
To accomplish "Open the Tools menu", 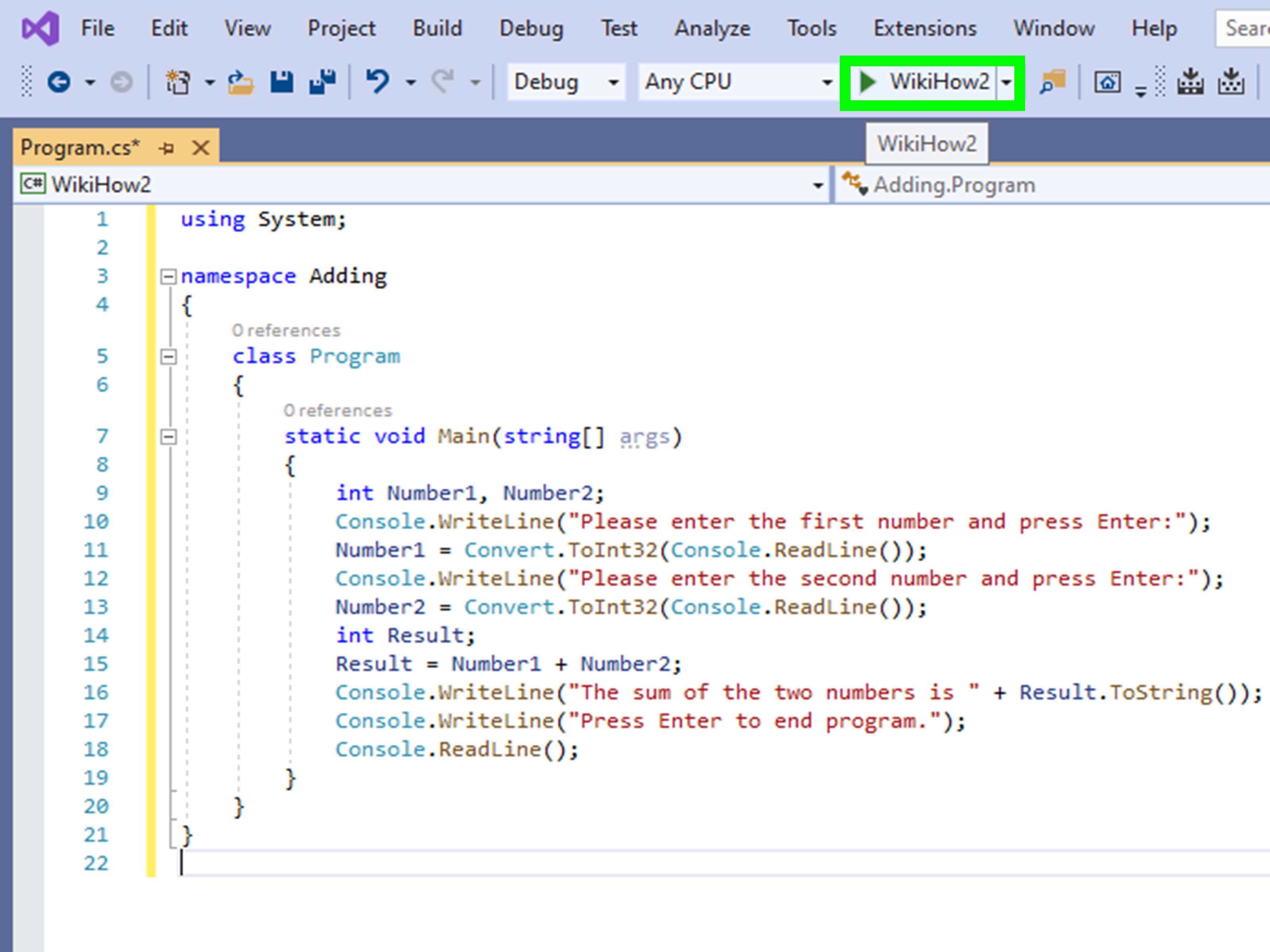I will pyautogui.click(x=812, y=28).
